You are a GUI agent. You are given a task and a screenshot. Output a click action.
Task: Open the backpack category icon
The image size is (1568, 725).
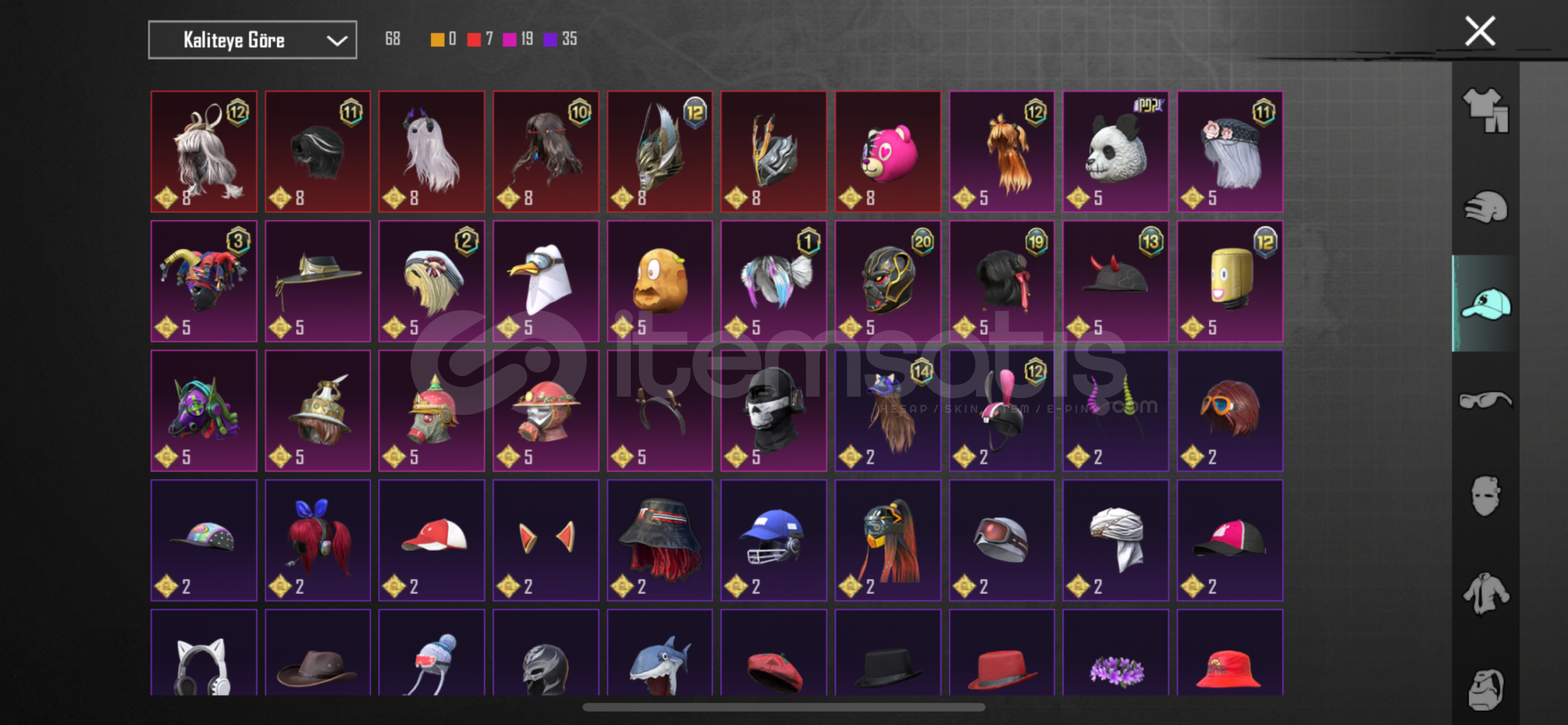(1485, 689)
